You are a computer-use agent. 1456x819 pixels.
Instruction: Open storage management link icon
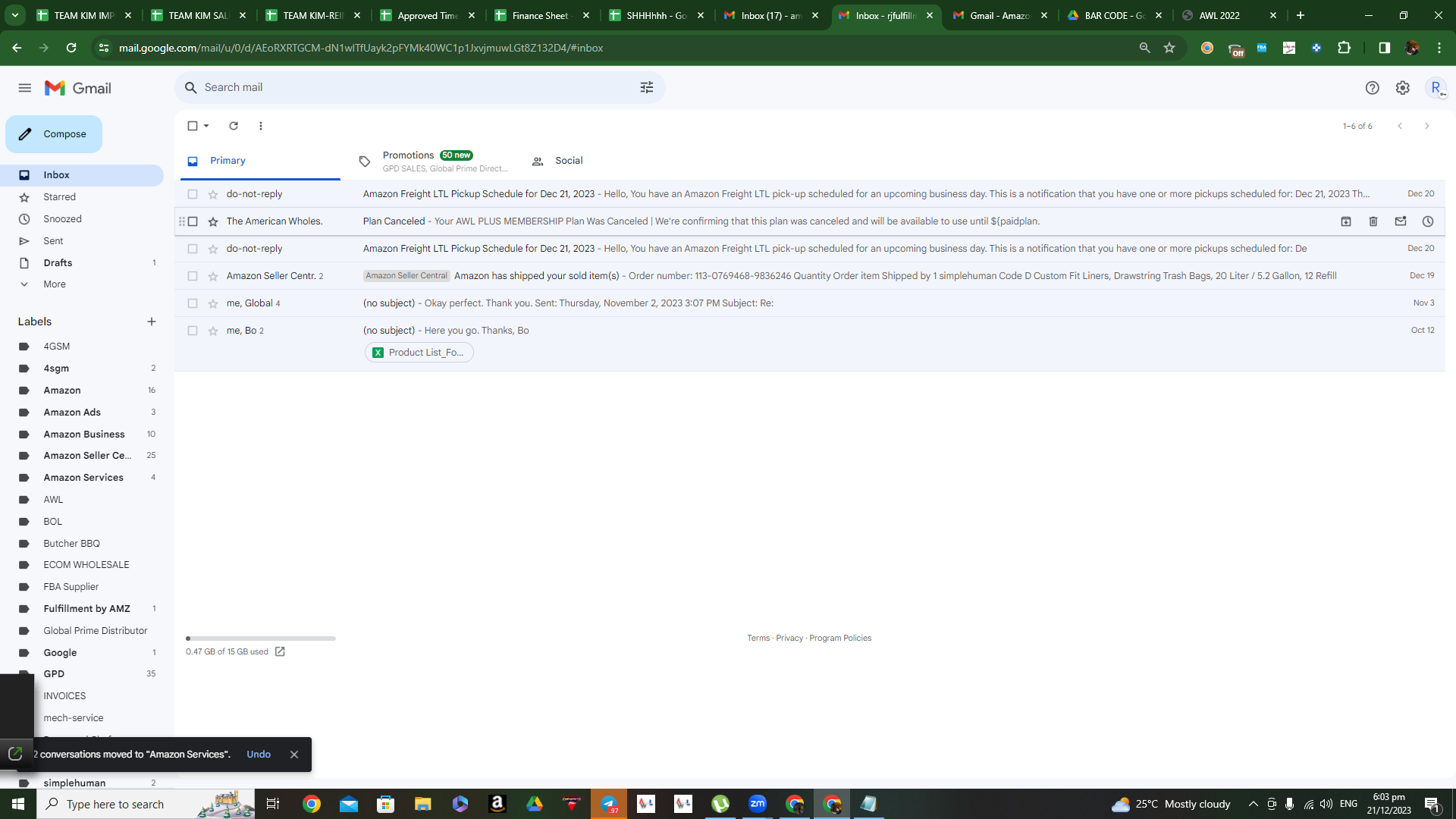pyautogui.click(x=280, y=651)
